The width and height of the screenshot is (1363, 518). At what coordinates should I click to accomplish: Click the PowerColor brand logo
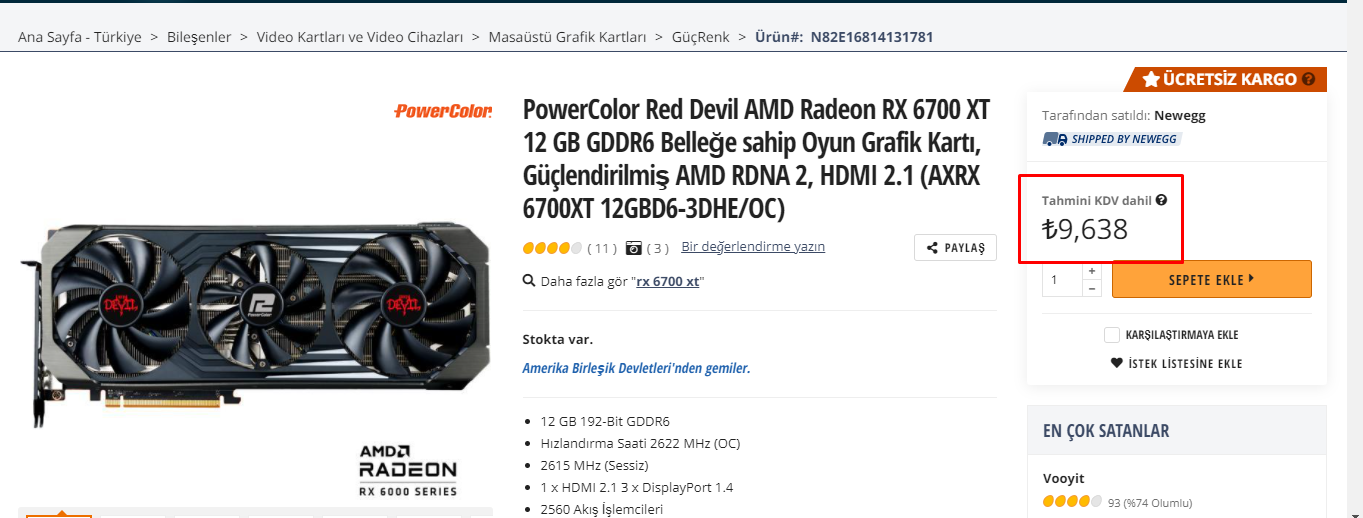(443, 111)
